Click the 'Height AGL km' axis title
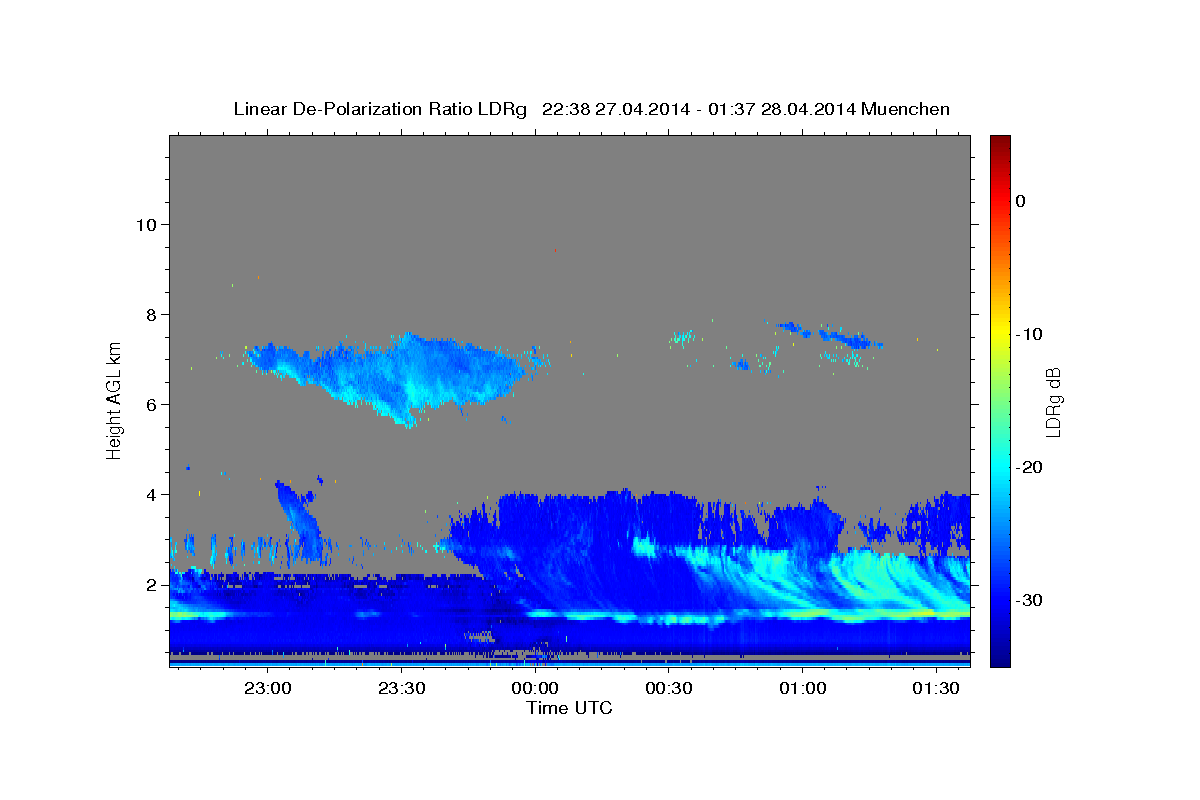 tap(115, 399)
